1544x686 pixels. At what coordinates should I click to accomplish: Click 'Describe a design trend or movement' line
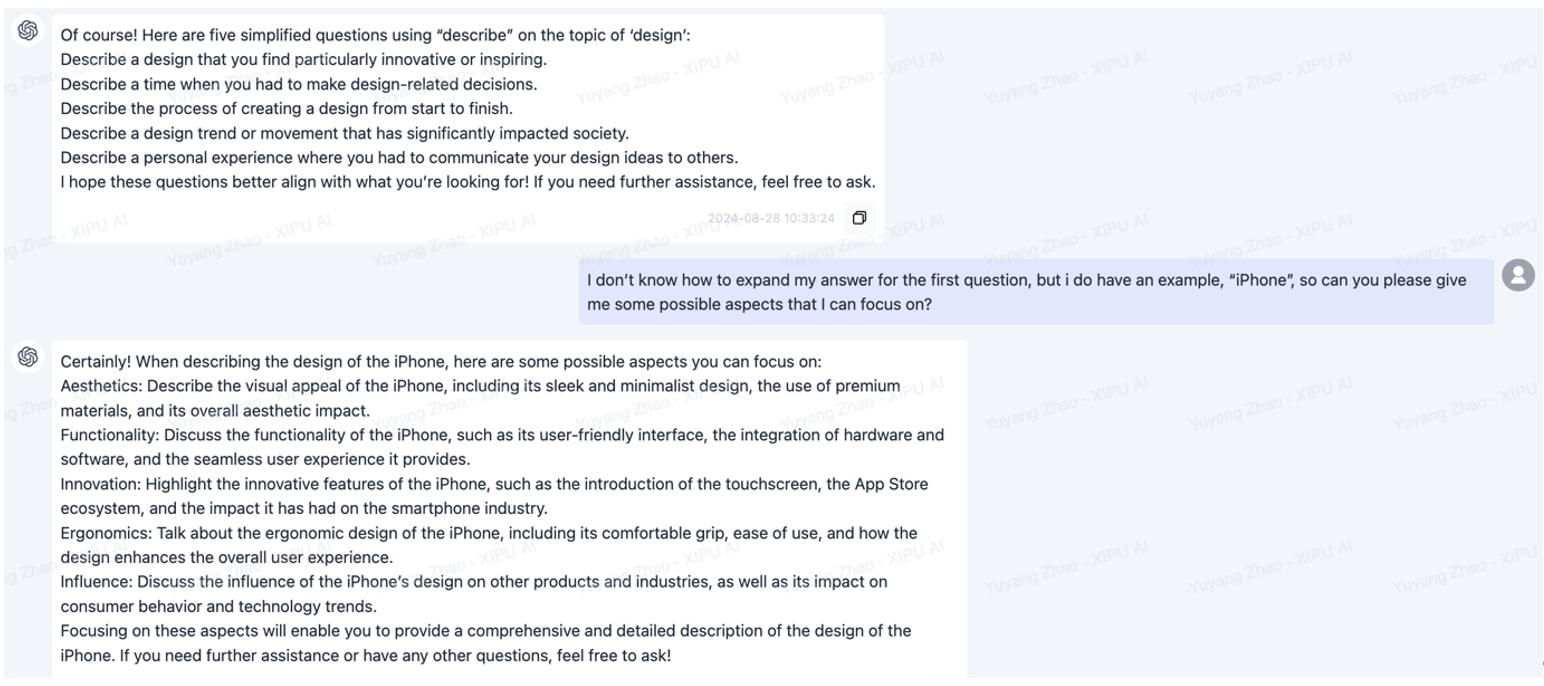tap(345, 133)
